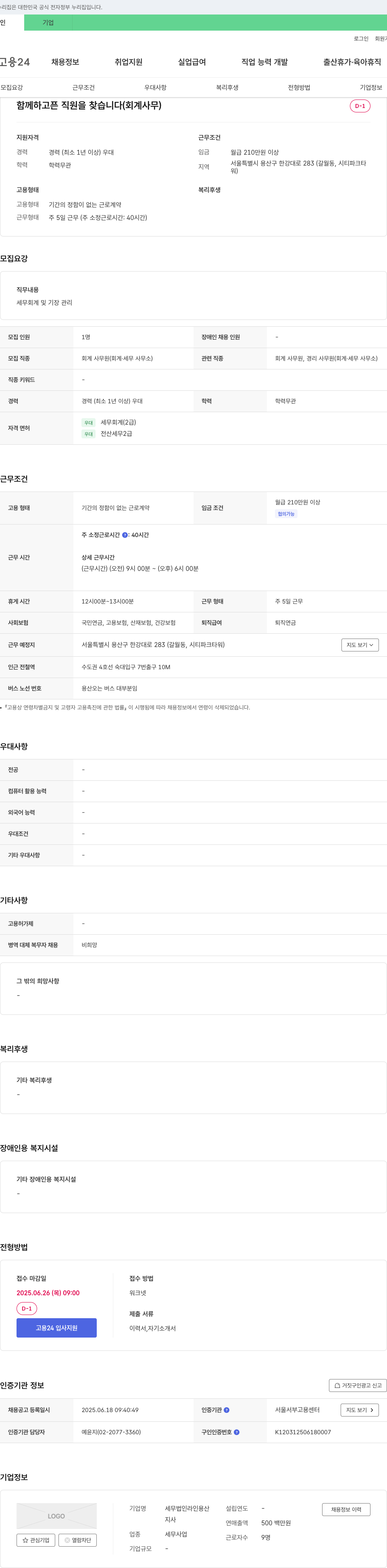Viewport: 387px width, 1568px height.
Task: Click the 우대 badge beside 세무회계(2급)
Action: click(x=88, y=423)
